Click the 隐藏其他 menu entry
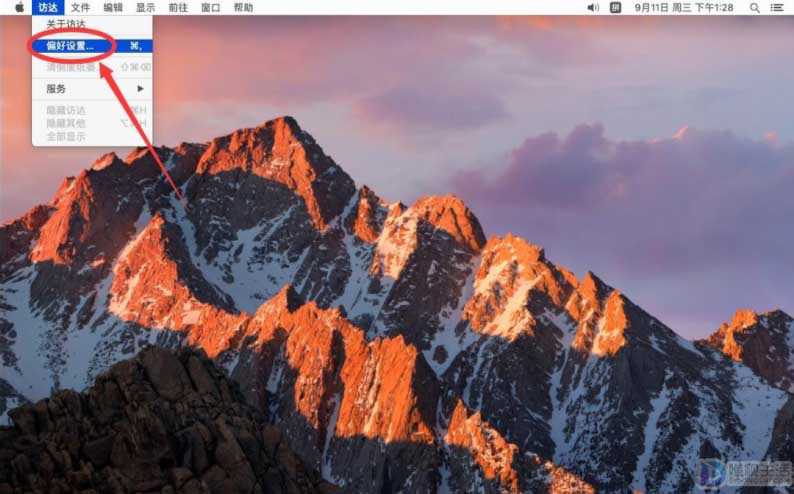Viewport: 794px width, 494px height. [x=92, y=123]
